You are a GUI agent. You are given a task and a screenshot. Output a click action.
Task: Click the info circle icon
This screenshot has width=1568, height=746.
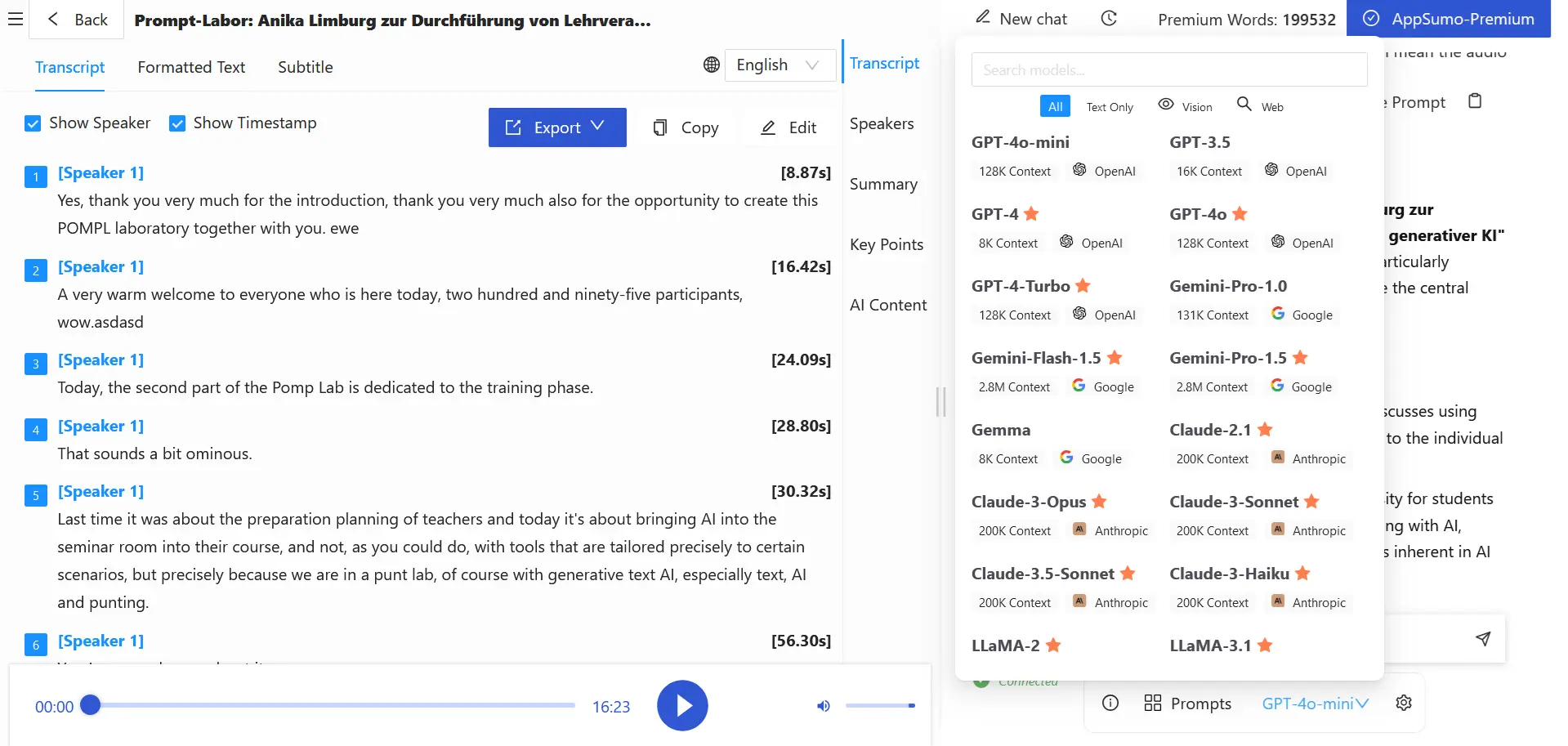pyautogui.click(x=1110, y=703)
